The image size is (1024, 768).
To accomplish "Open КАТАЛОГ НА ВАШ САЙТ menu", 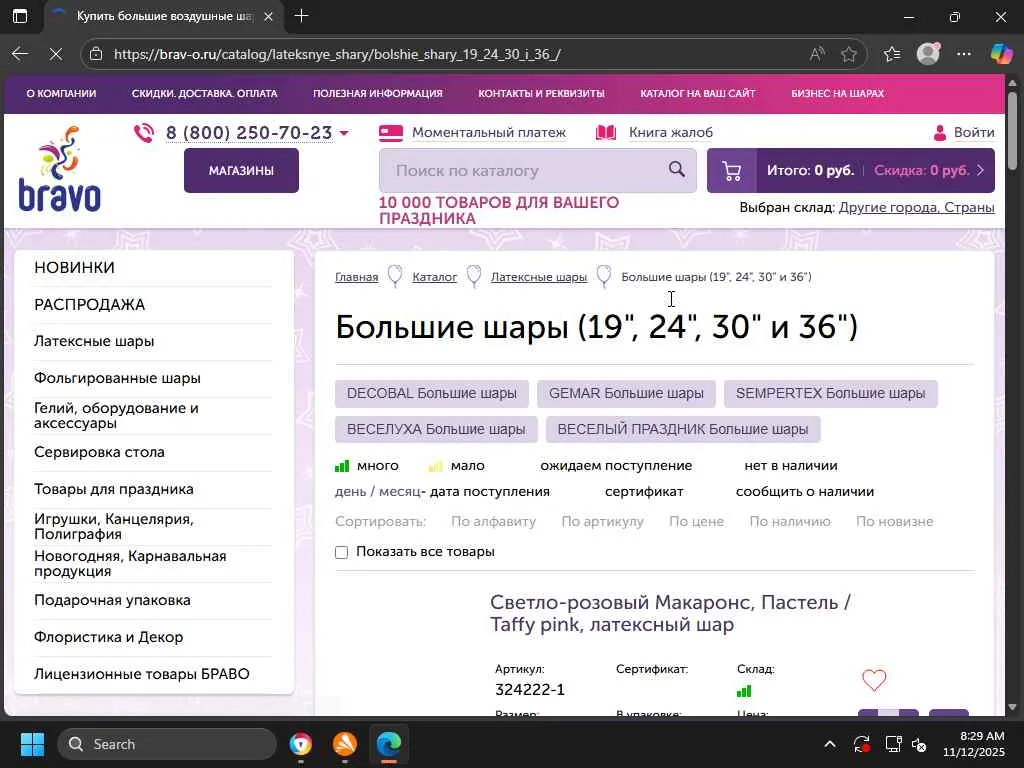I will [697, 93].
